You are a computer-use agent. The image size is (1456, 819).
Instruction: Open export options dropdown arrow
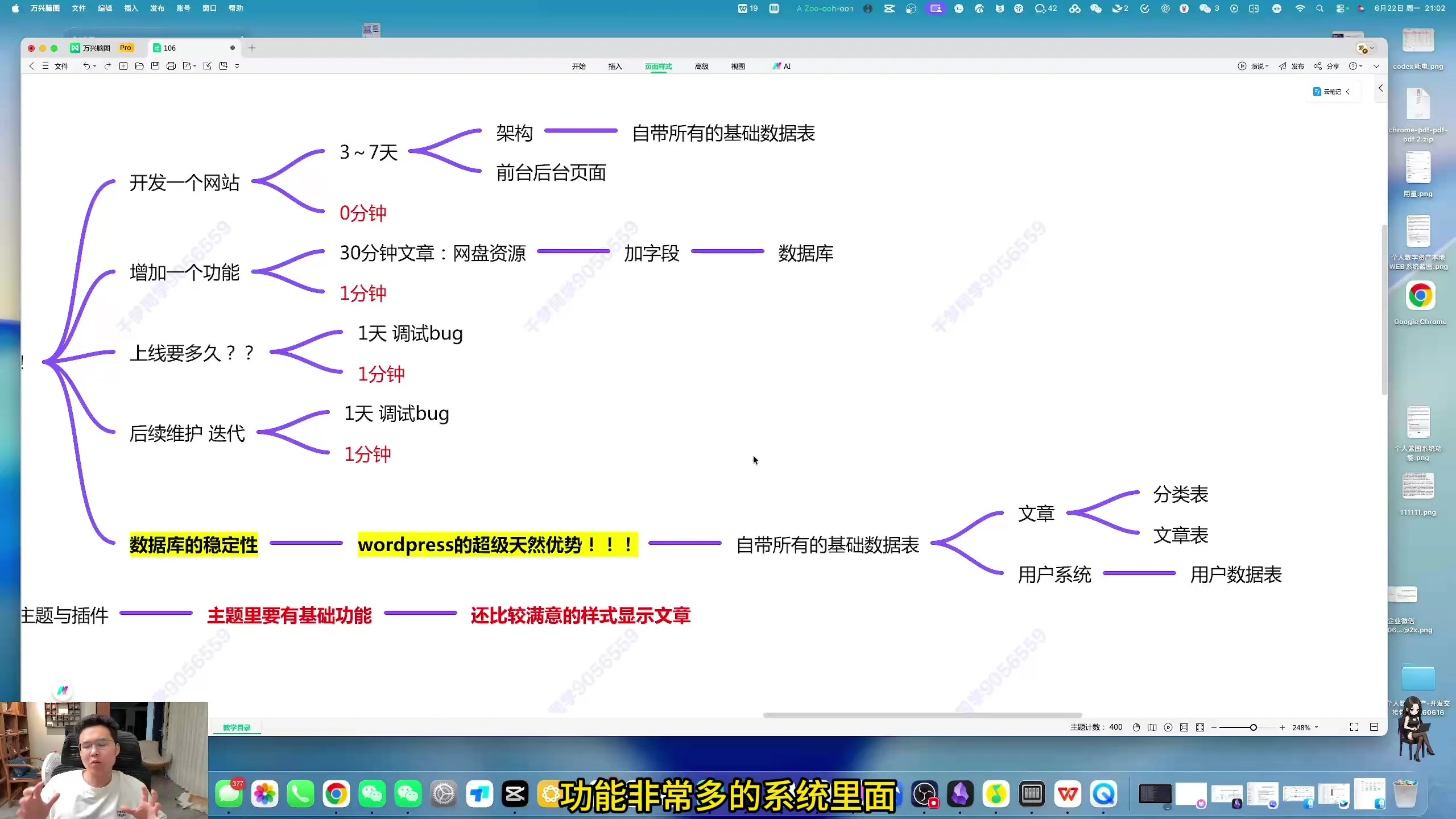(x=195, y=66)
